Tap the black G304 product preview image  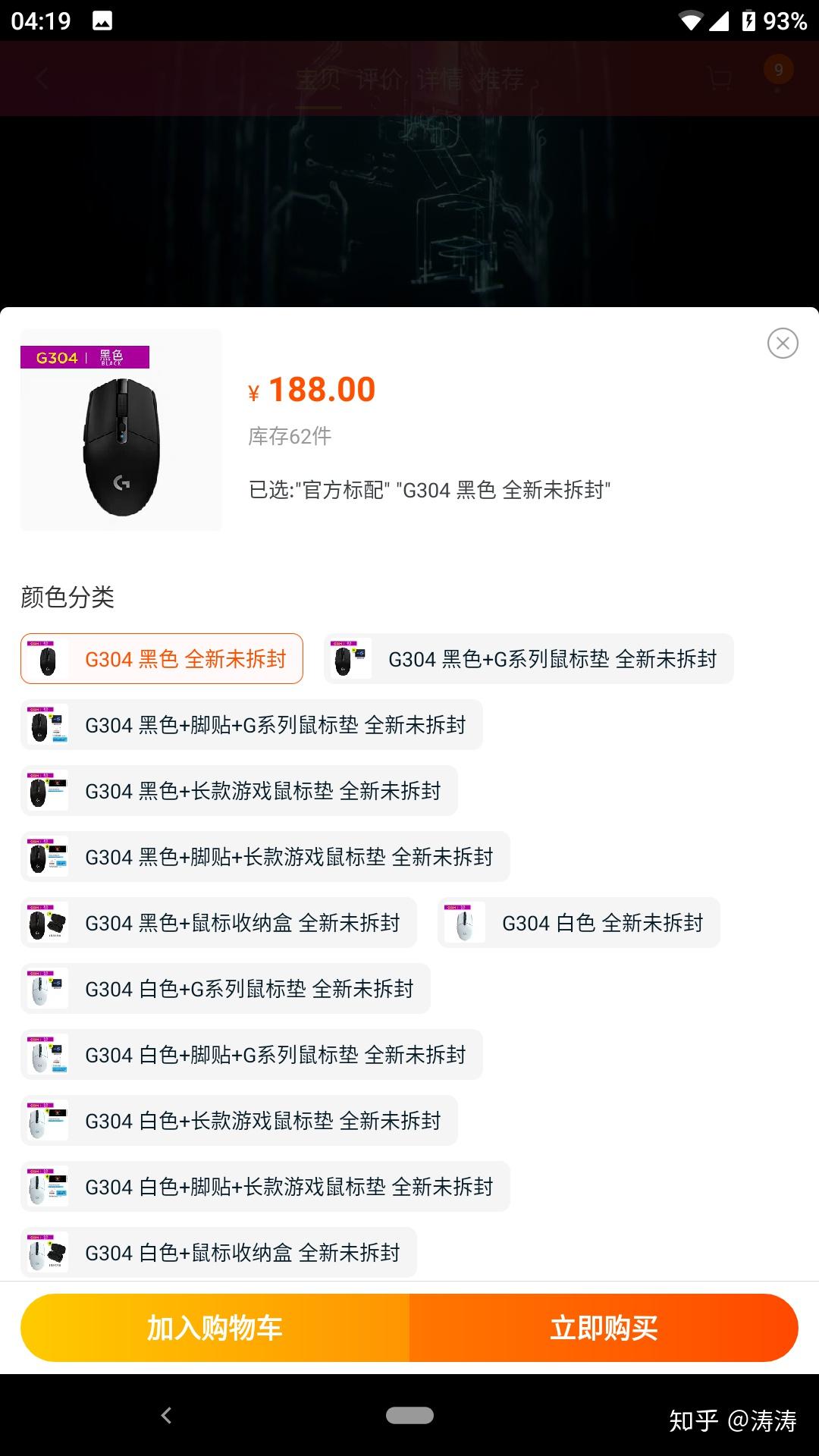tap(121, 430)
